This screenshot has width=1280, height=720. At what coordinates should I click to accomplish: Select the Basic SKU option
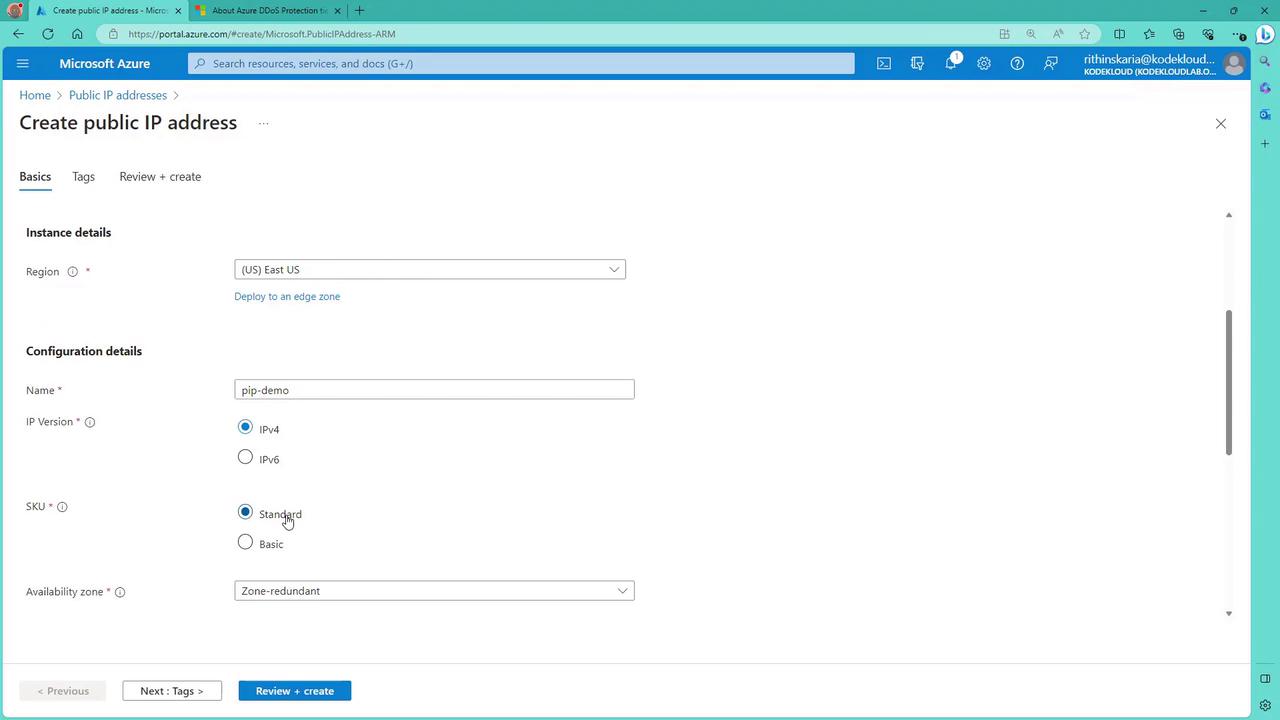[245, 542]
